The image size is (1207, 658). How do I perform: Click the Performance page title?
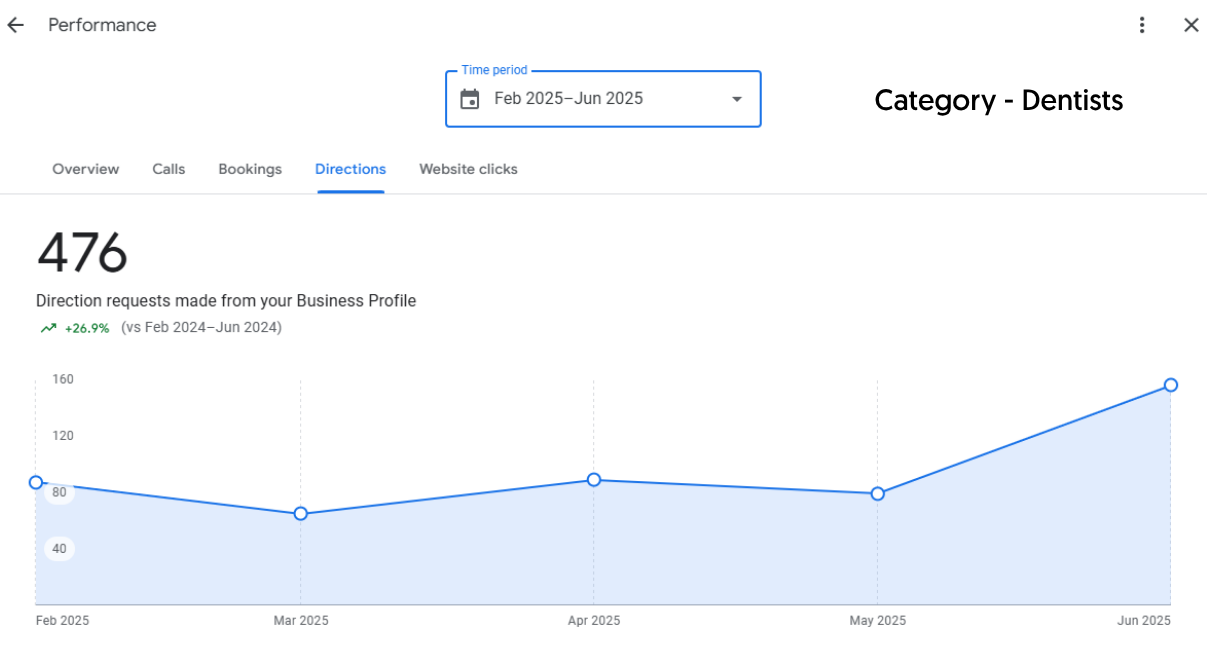click(102, 25)
